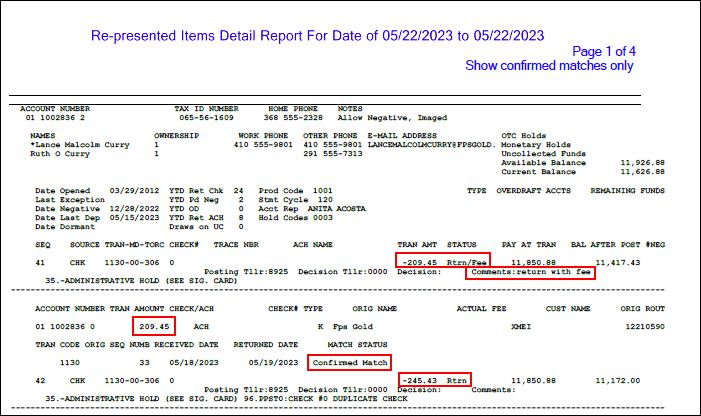The image size is (701, 416).
Task: Click the ACTUAL FEE column header
Action: pos(481,309)
